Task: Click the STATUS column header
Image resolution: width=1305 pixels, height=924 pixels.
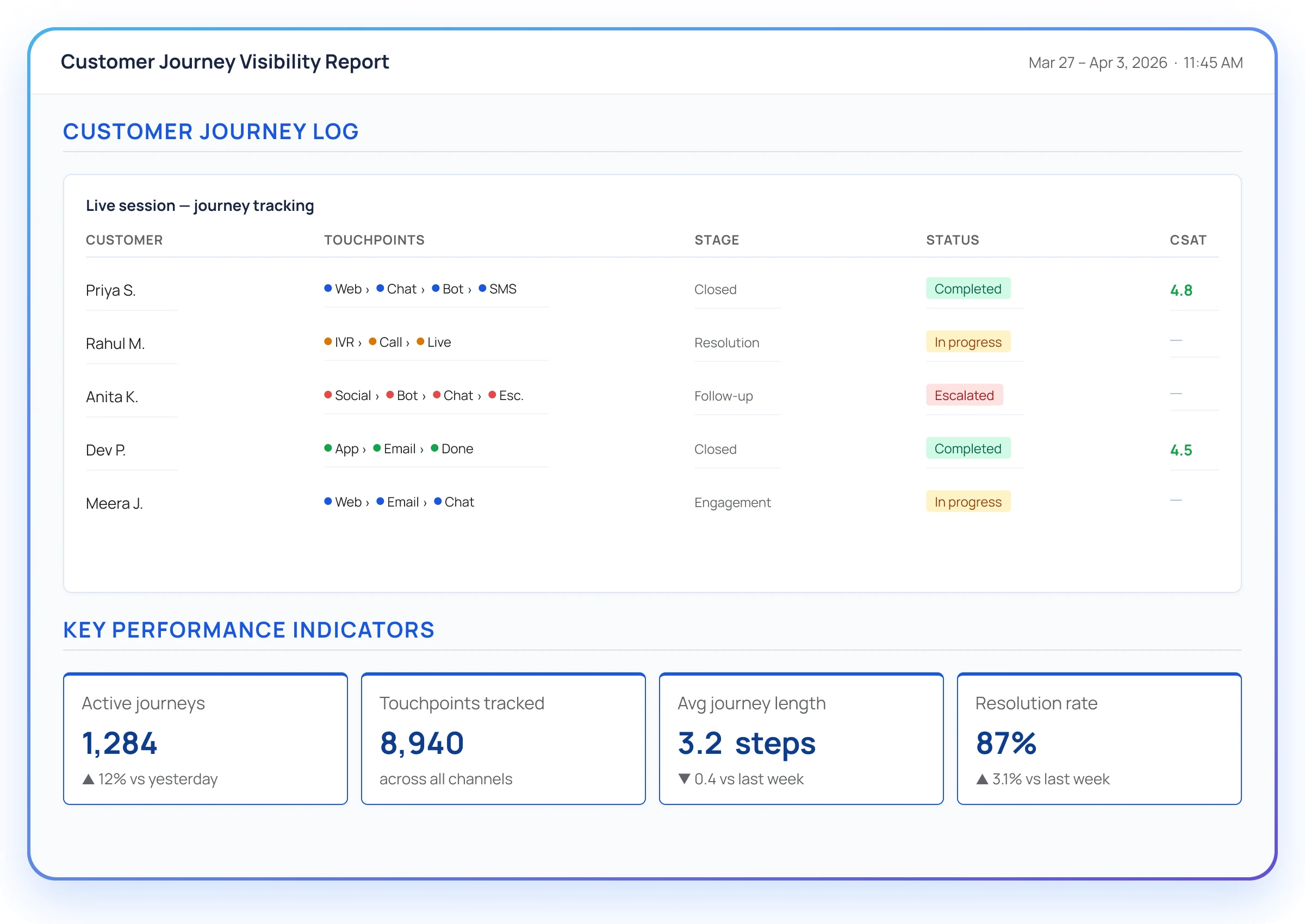Action: coord(952,240)
